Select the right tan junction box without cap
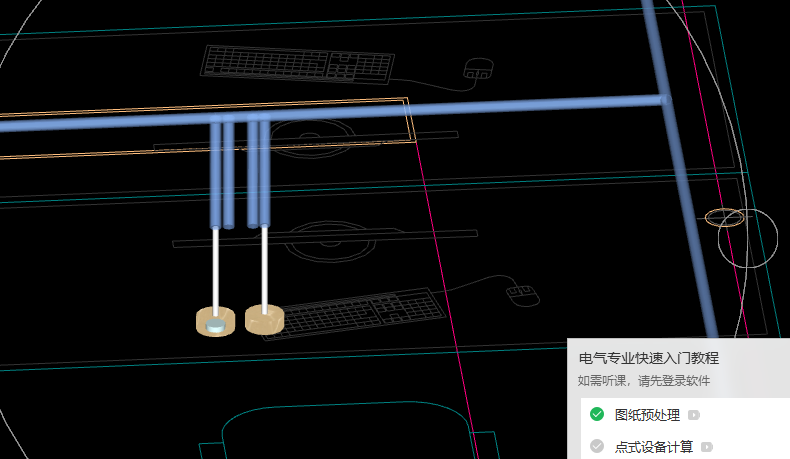 265,319
